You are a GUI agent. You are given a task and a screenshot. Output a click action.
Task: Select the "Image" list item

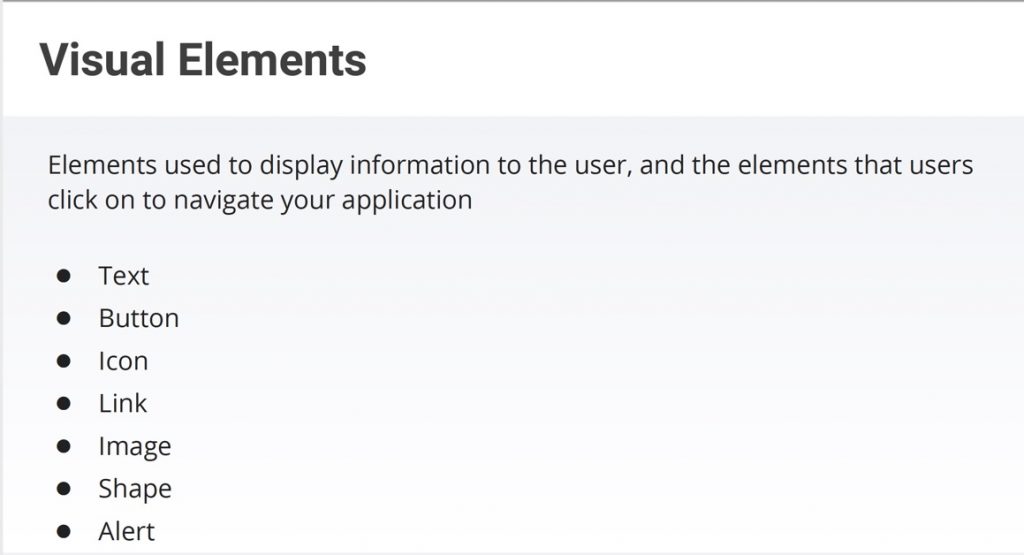(135, 447)
